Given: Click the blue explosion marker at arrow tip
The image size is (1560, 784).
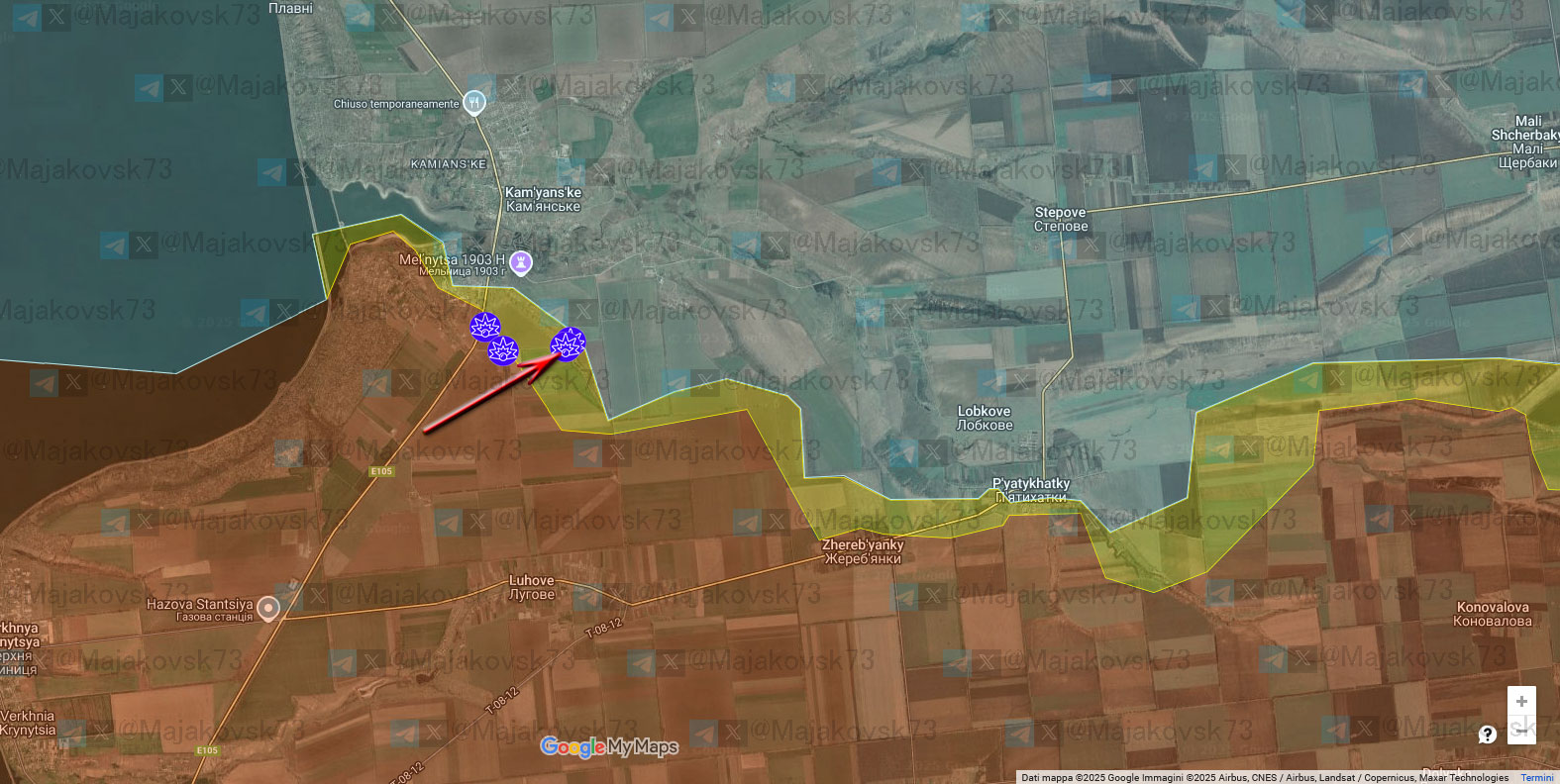Looking at the screenshot, I should click(x=568, y=343).
